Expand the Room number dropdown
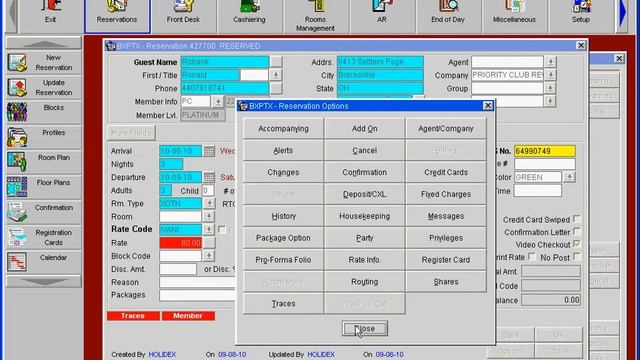The height and width of the screenshot is (360, 640). [209, 216]
